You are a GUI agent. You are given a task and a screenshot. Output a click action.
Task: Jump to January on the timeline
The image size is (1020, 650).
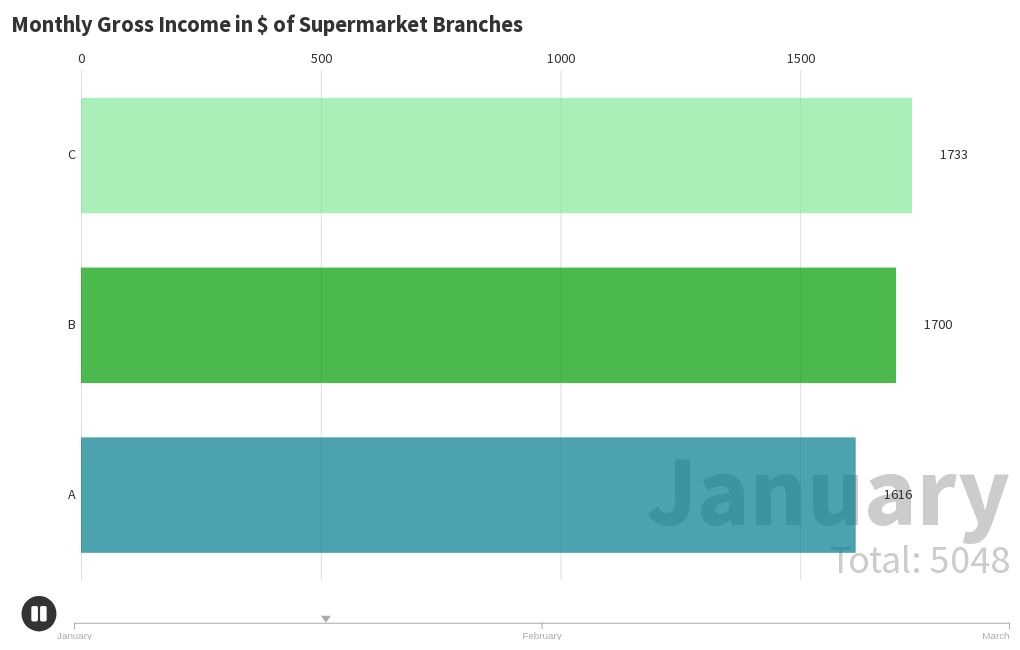tap(74, 635)
